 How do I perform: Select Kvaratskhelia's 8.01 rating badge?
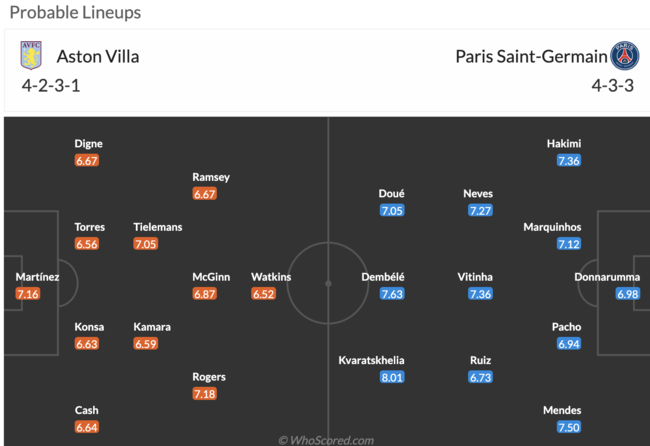pos(392,377)
